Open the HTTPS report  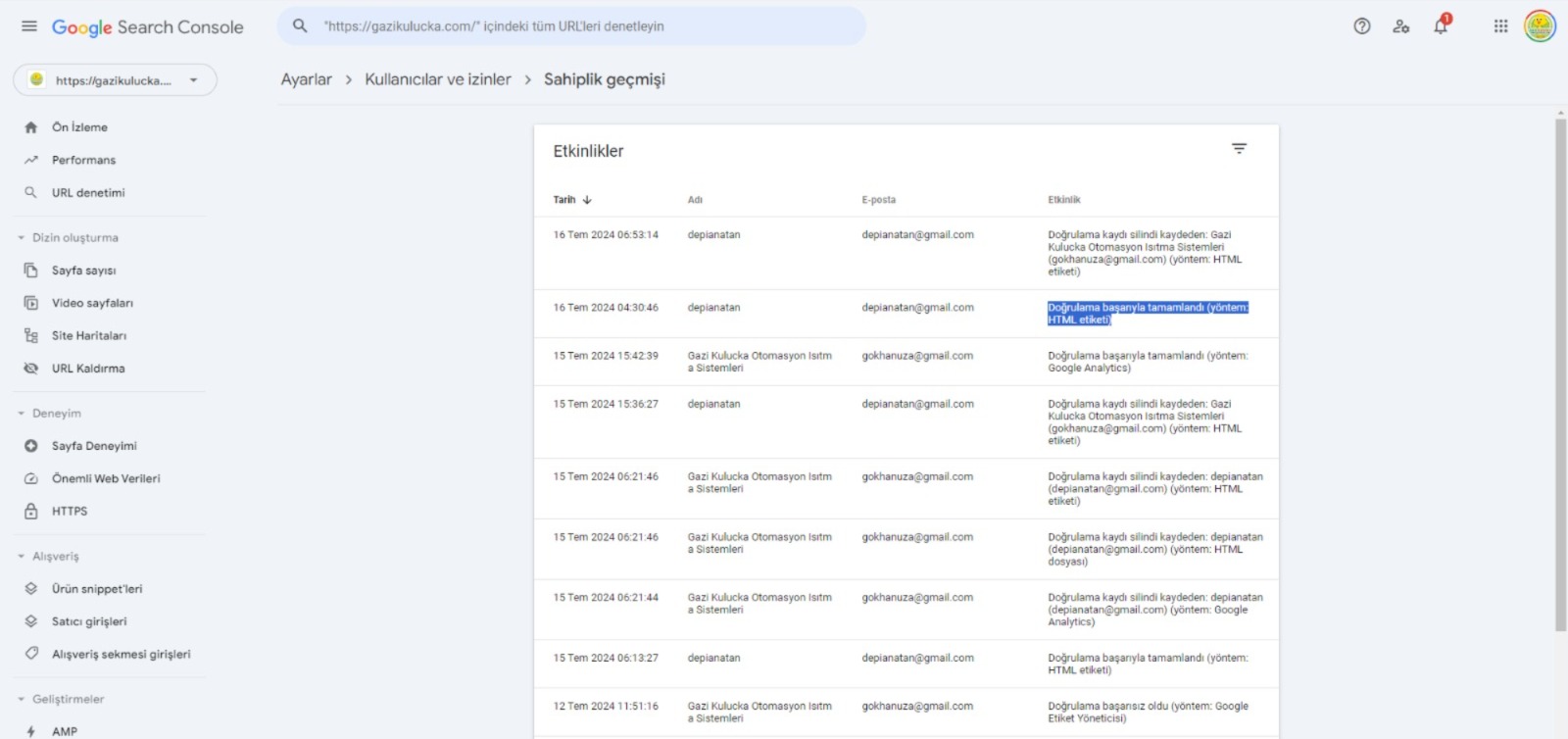pyautogui.click(x=70, y=512)
